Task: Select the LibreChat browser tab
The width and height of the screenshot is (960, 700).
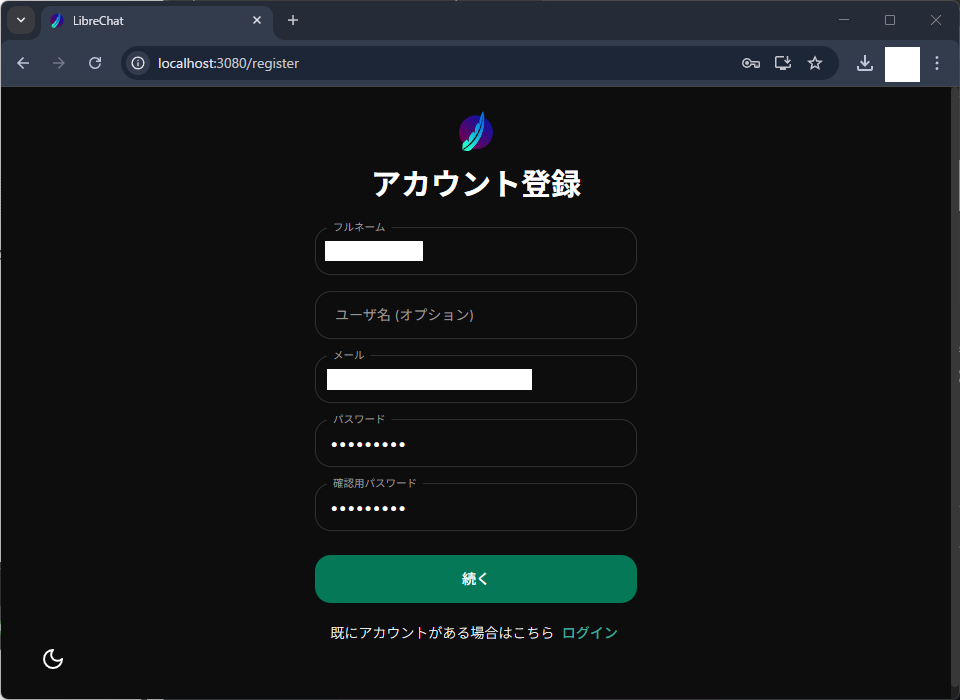Action: coord(157,21)
